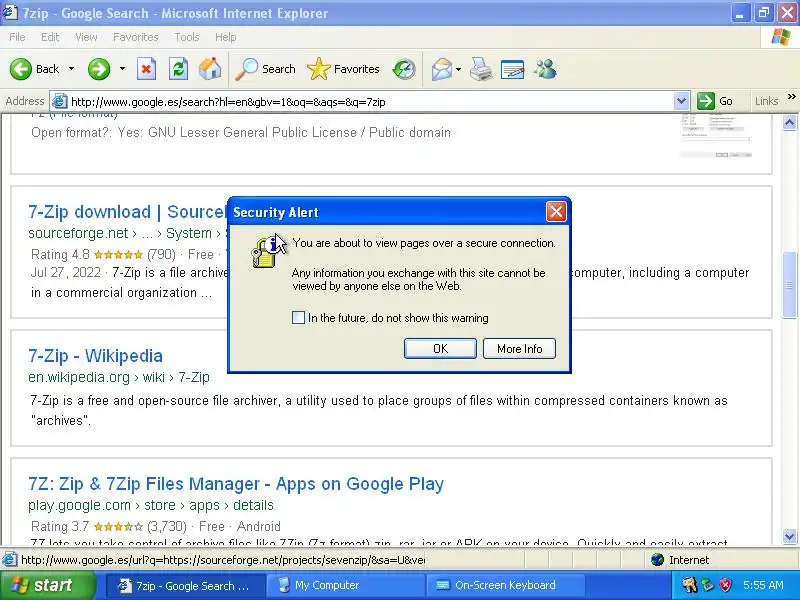
Task: Click the second system tray icon
Action: tap(708, 585)
